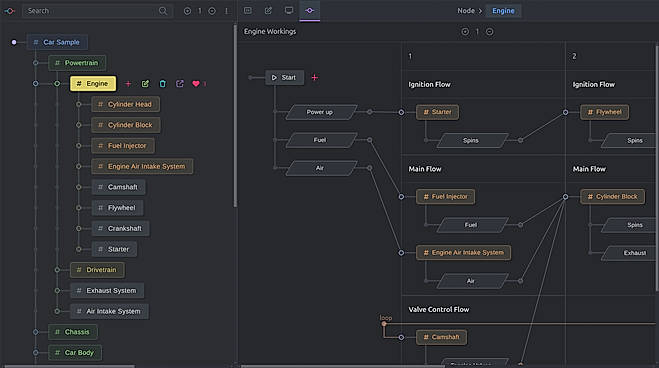Image resolution: width=659 pixels, height=368 pixels.
Task: Collapse the Car Sample root node circle
Action: click(x=14, y=42)
